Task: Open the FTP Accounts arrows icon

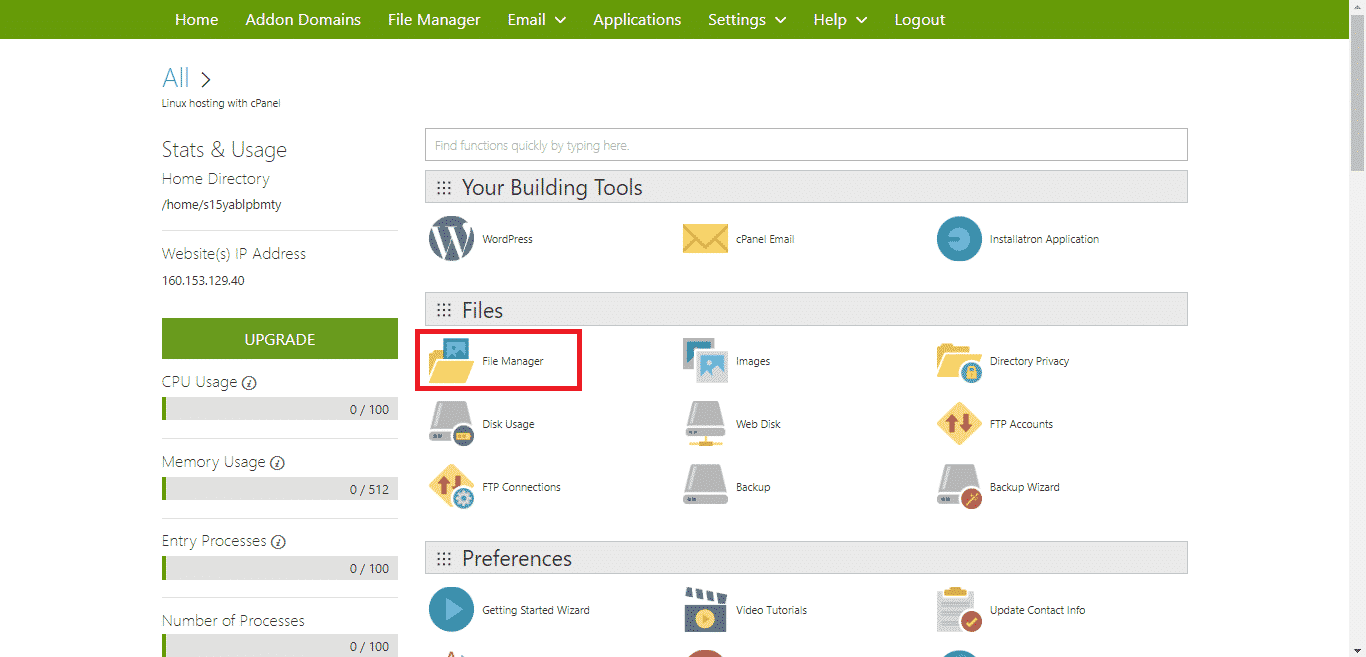Action: [x=959, y=424]
